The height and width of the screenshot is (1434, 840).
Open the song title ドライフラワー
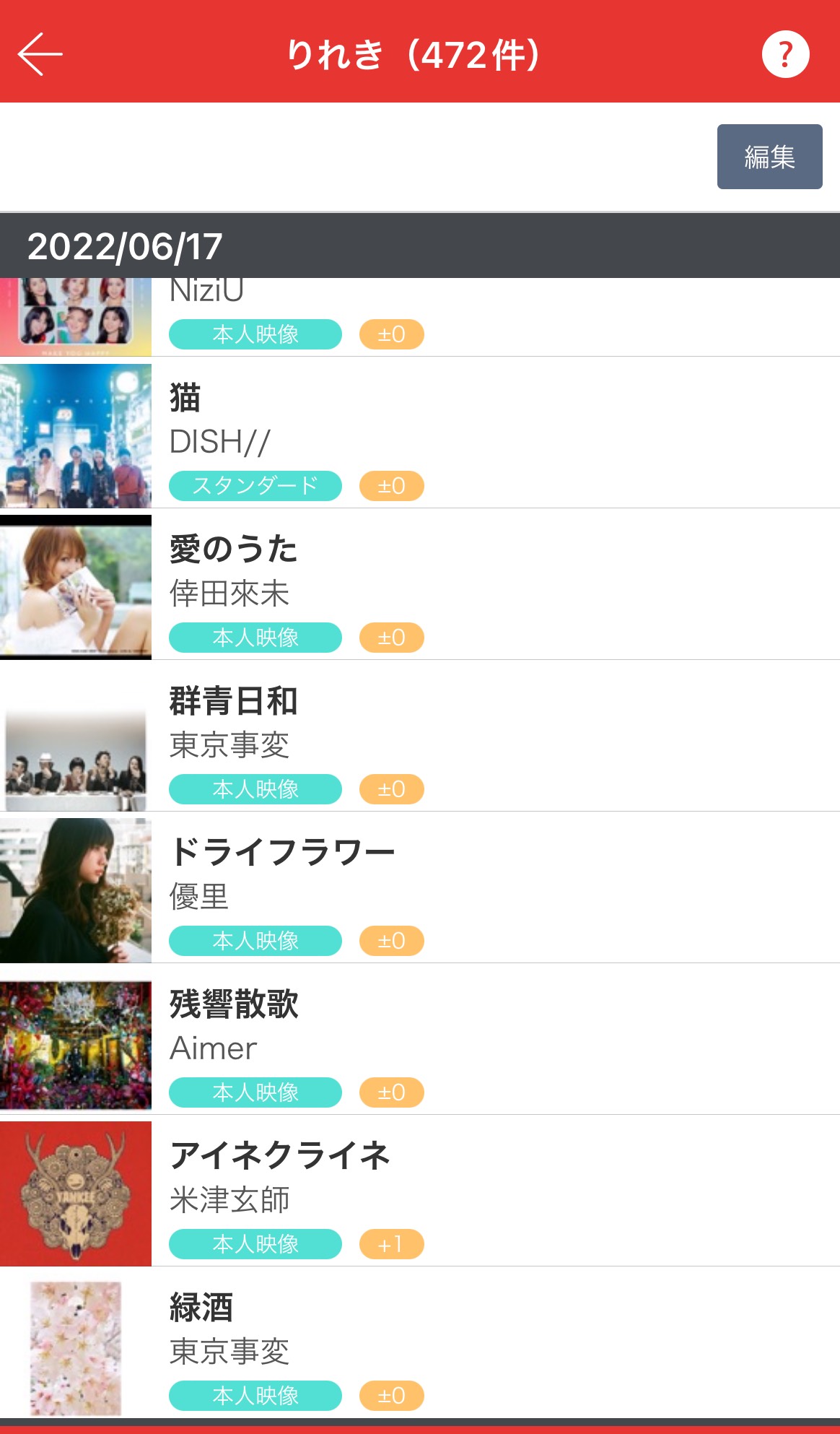point(282,853)
